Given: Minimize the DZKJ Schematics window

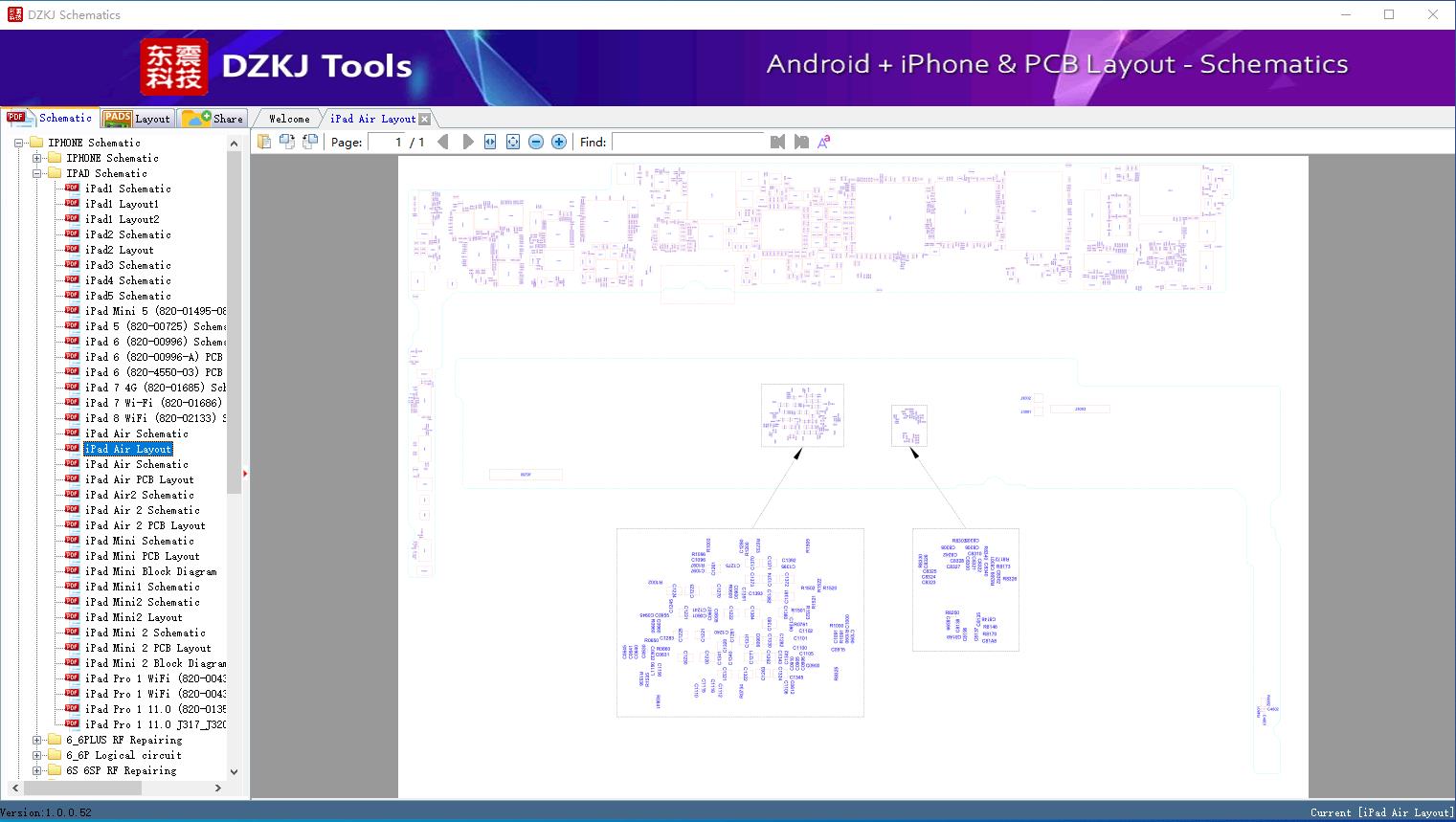Looking at the screenshot, I should 1346,14.
